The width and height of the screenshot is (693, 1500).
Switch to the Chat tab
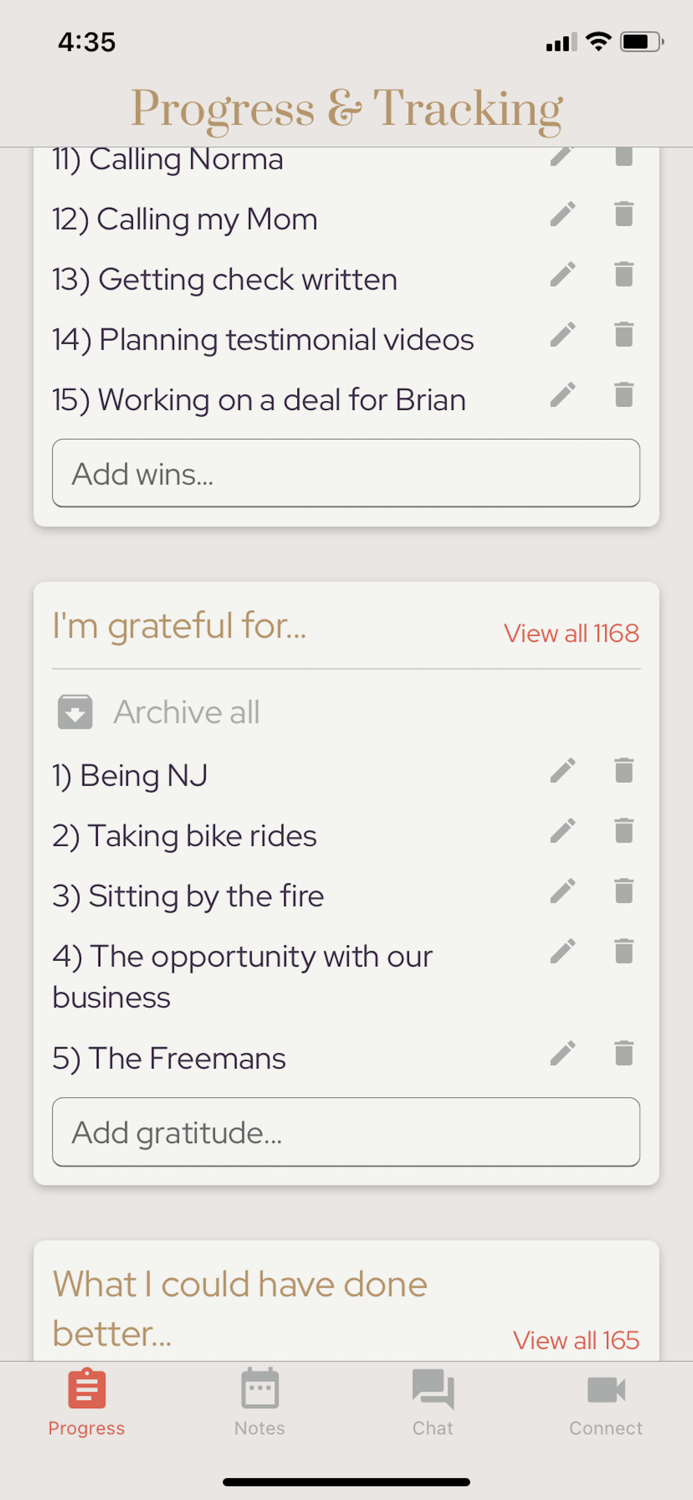coord(433,1401)
